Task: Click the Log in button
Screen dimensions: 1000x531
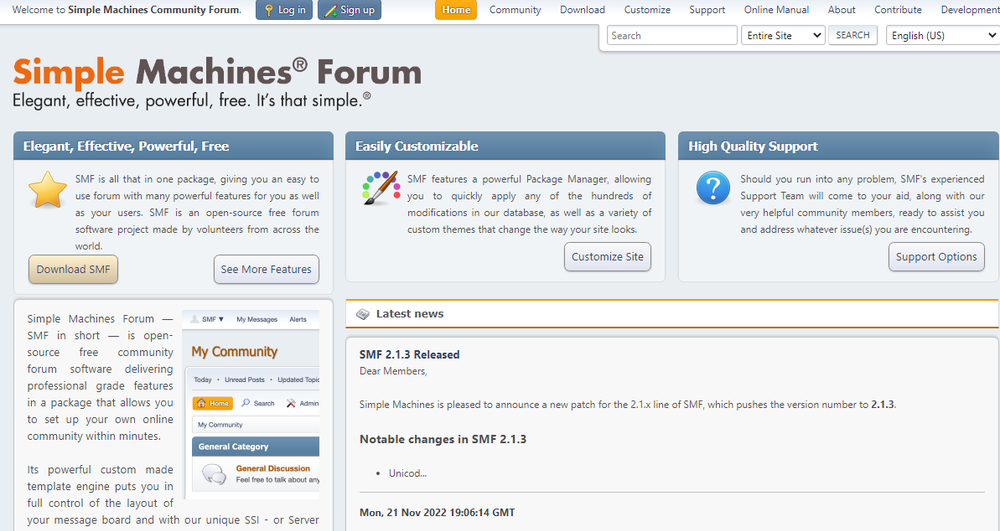Action: 284,10
